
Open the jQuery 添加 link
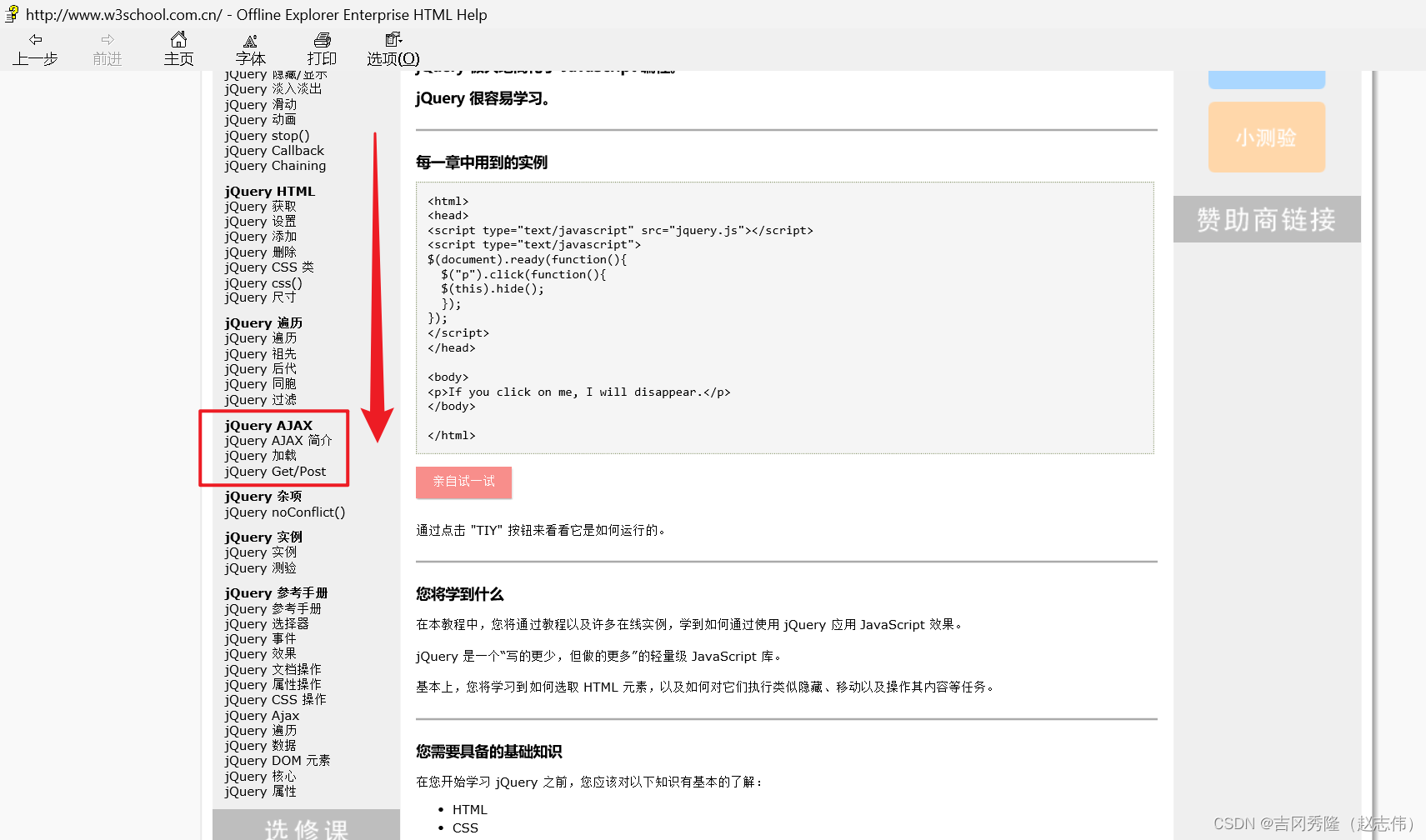260,237
